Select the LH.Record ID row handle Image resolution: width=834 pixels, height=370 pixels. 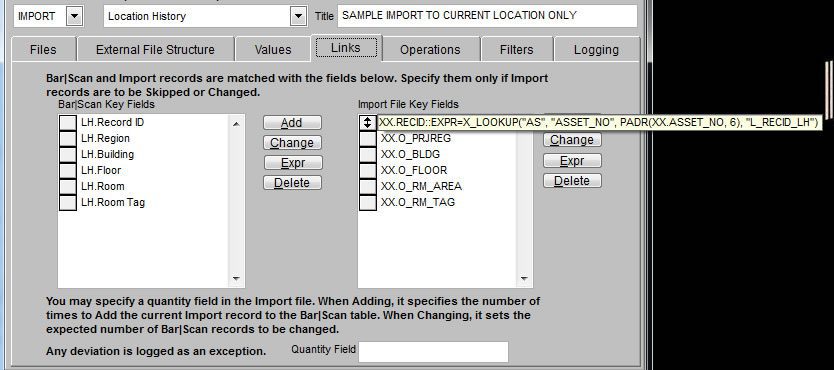(68, 122)
